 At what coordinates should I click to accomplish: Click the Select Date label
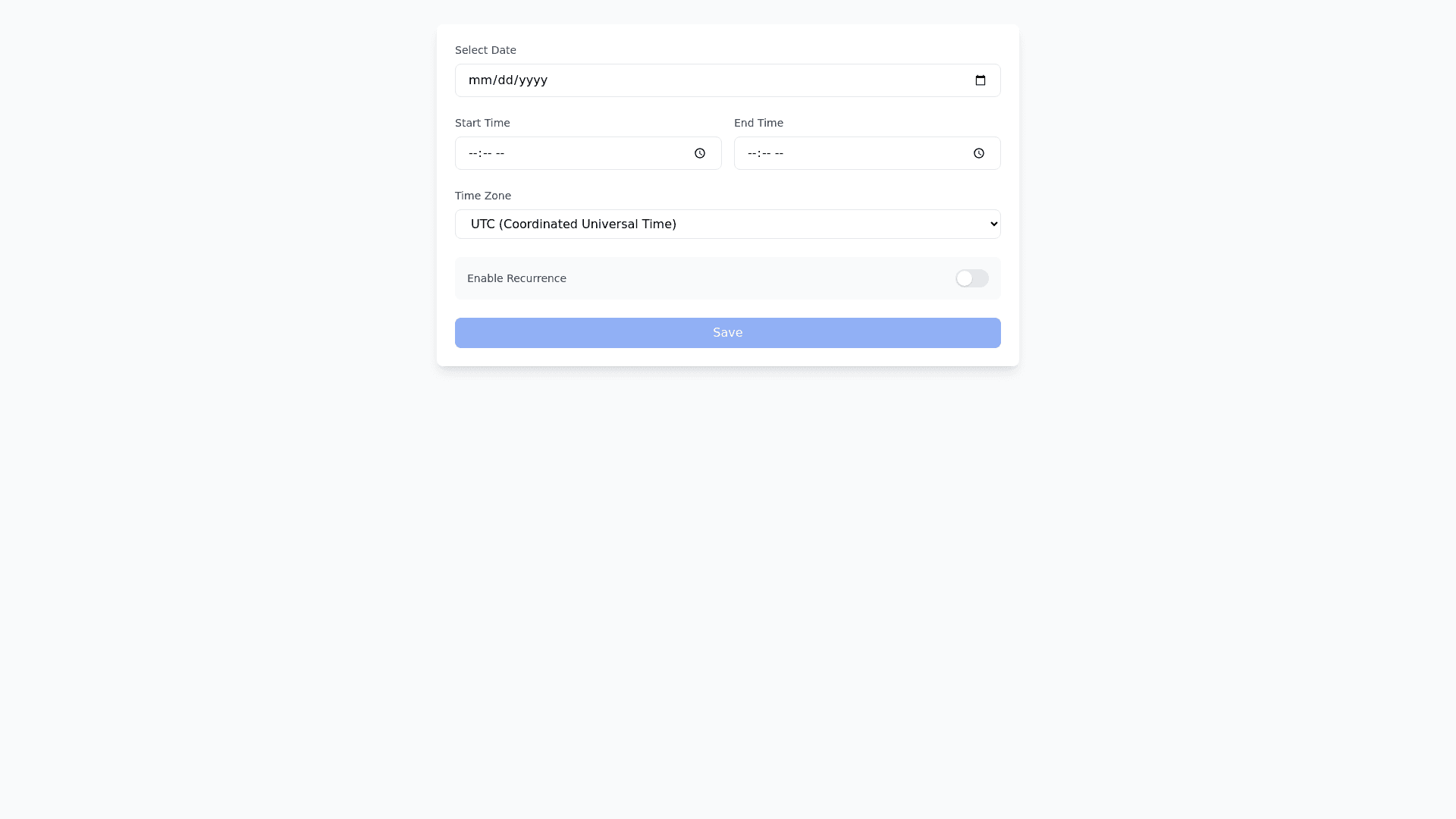click(485, 50)
